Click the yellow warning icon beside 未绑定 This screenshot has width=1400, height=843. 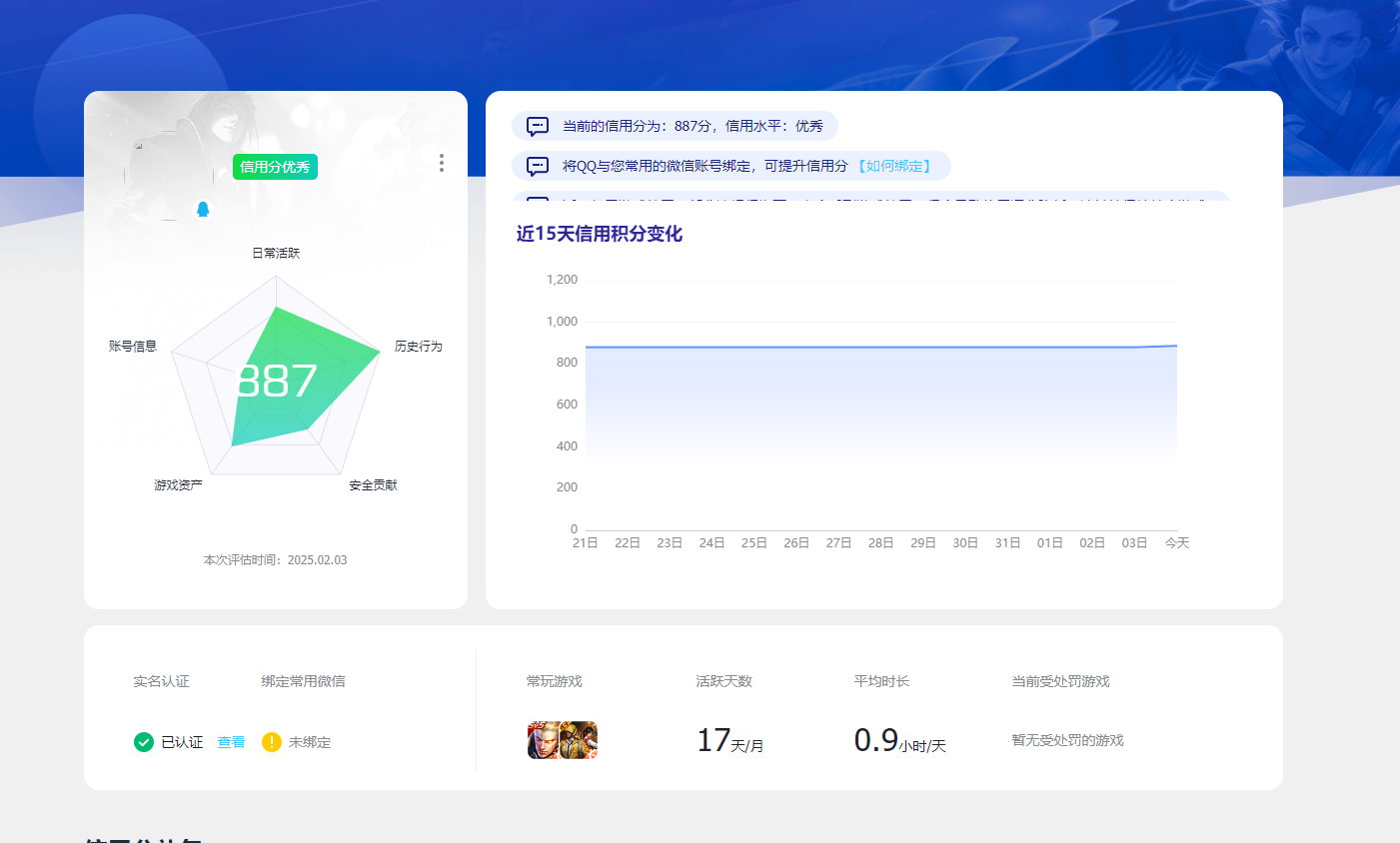272,742
